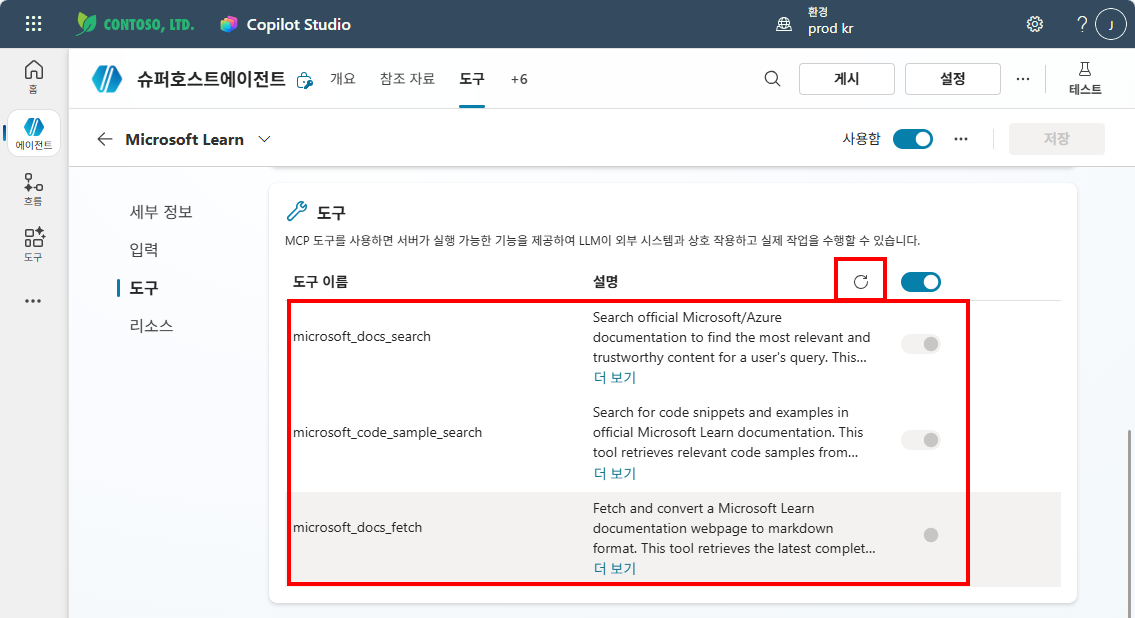Screen dimensions: 1135x618
Task: Click 더 보기 under microsoft_docs_fetch description
Action: pos(615,568)
